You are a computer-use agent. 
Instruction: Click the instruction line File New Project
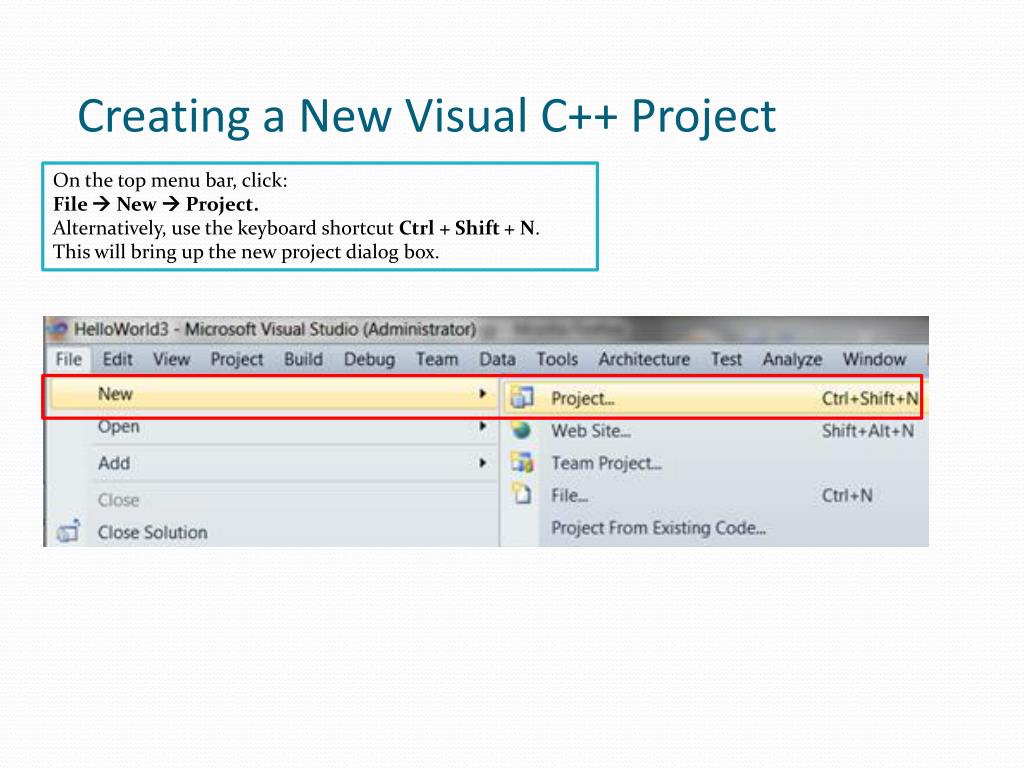click(x=155, y=204)
